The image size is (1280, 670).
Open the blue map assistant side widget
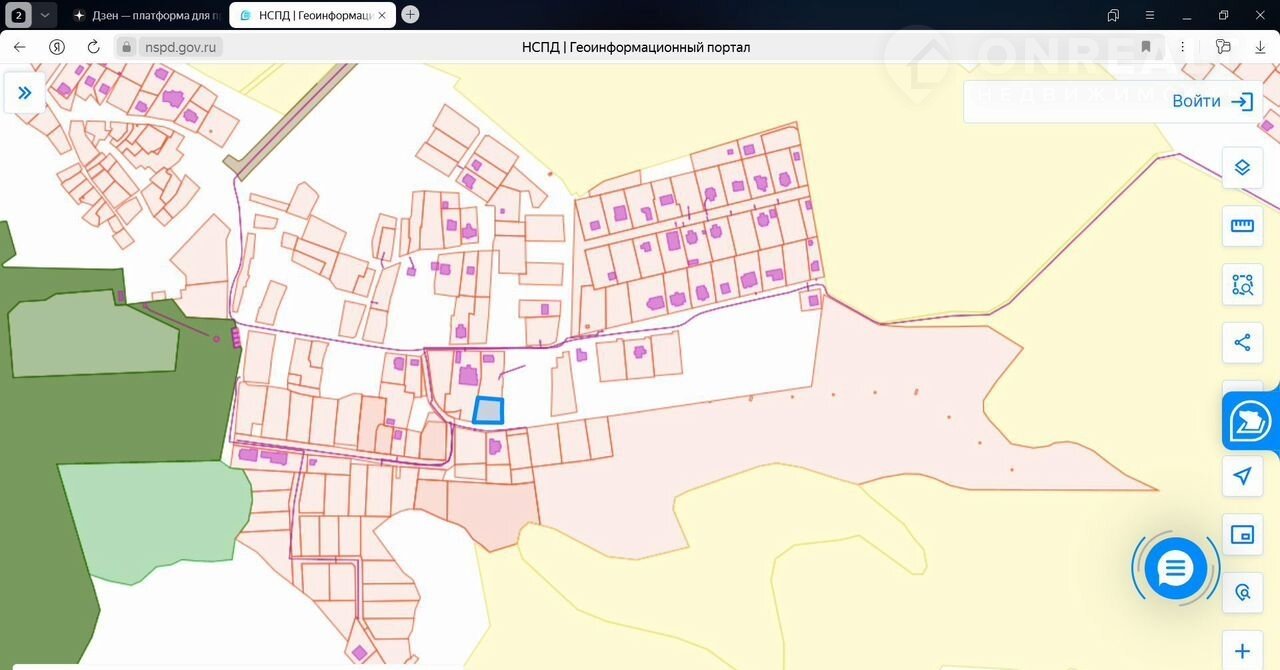pos(1250,420)
